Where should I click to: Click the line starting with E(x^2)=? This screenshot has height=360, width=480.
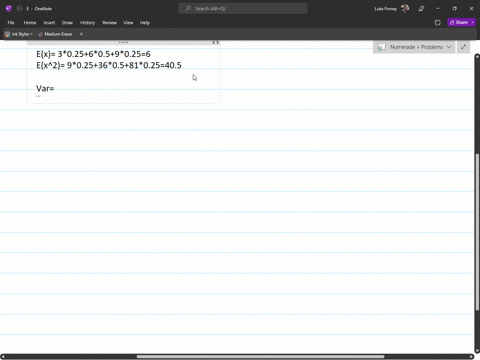(109, 65)
